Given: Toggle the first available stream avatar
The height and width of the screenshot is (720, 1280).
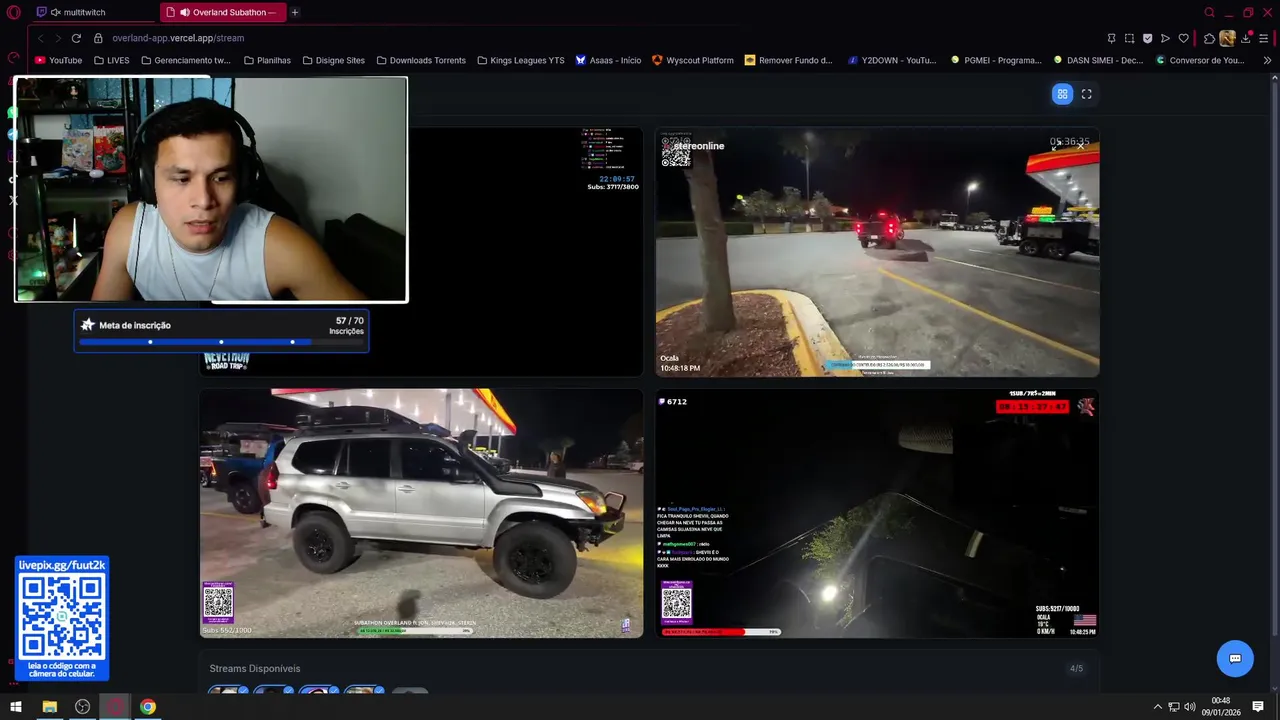Looking at the screenshot, I should click(x=228, y=691).
